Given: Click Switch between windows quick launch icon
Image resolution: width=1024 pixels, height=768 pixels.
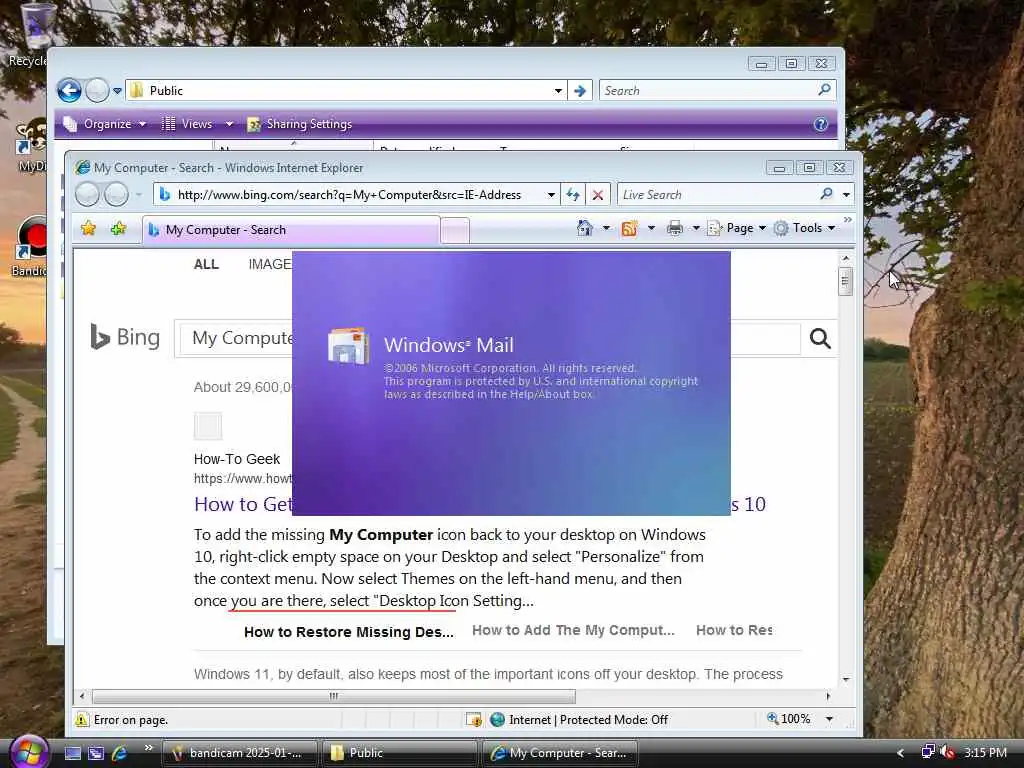Looking at the screenshot, I should (96, 753).
